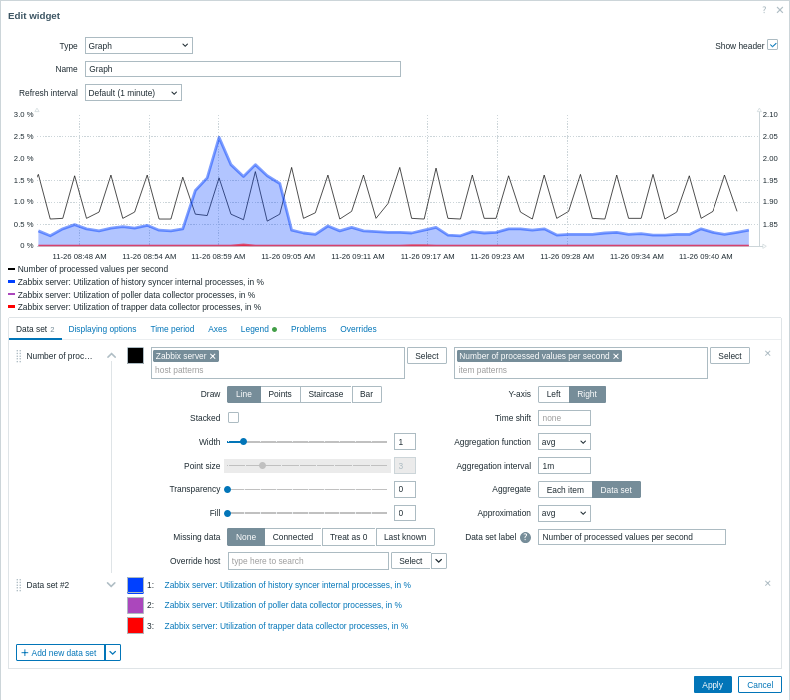The image size is (790, 700).
Task: Click the Transparency slider handle
Action: 228,489
